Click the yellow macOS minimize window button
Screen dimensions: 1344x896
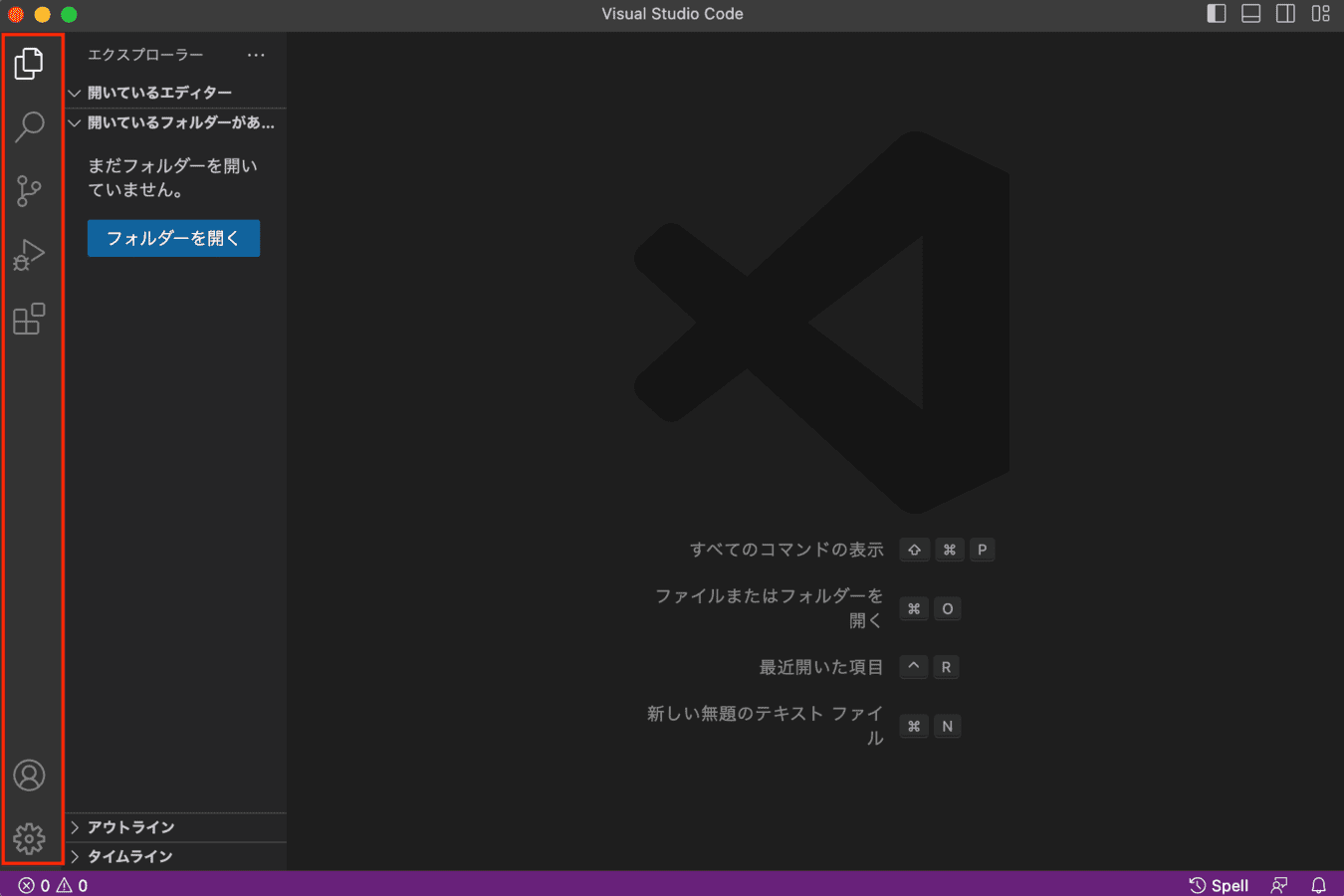tap(42, 14)
